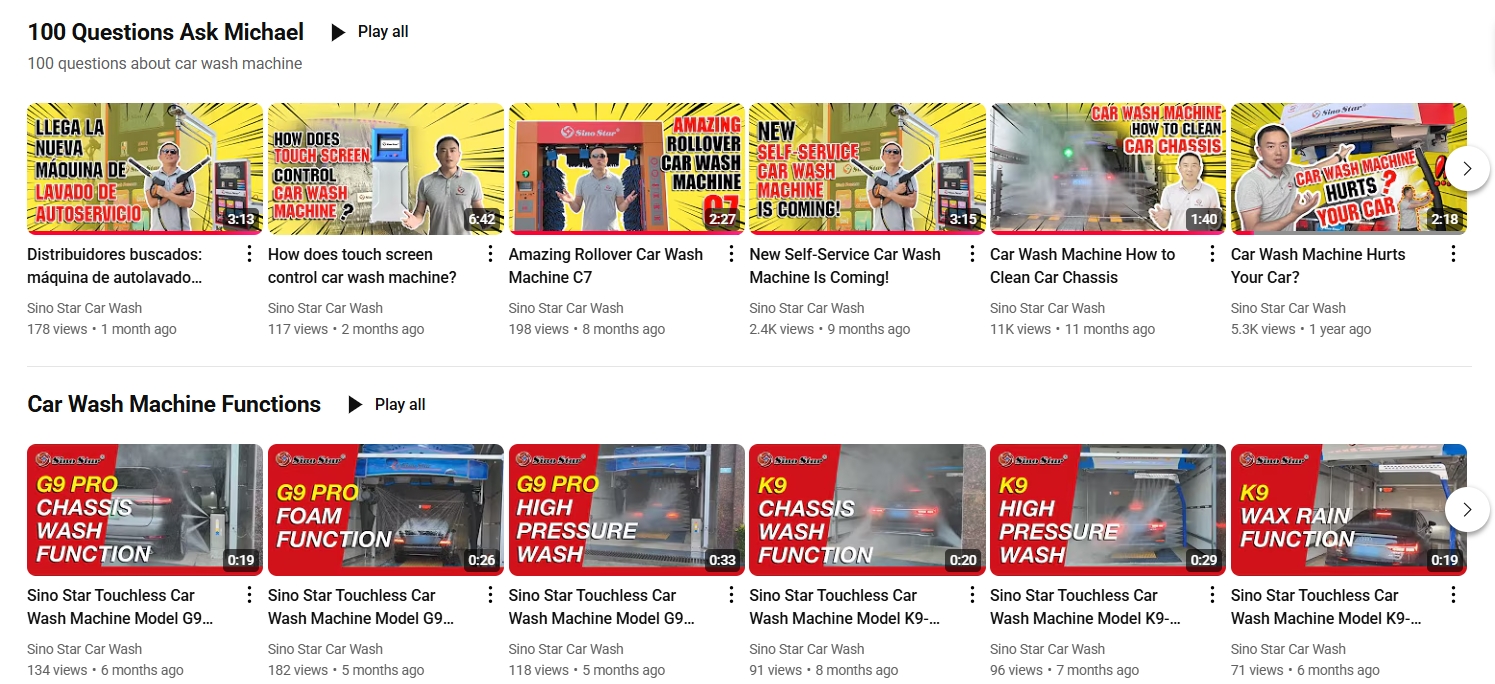Open the G9 PRO Chassis Wash Function thumbnail
Image resolution: width=1495 pixels, height=684 pixels.
point(145,510)
